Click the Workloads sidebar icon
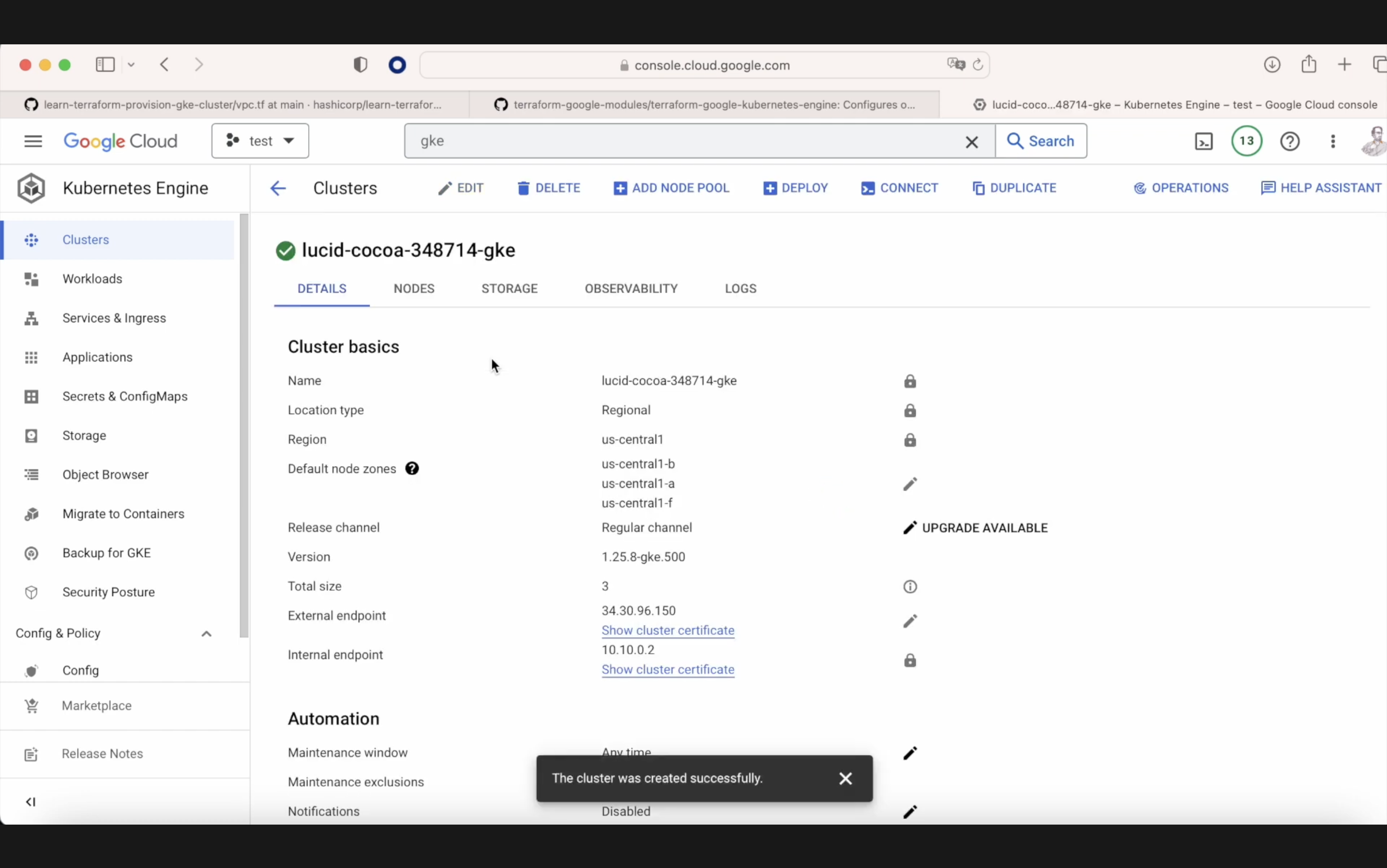The width and height of the screenshot is (1387, 868). (30, 278)
